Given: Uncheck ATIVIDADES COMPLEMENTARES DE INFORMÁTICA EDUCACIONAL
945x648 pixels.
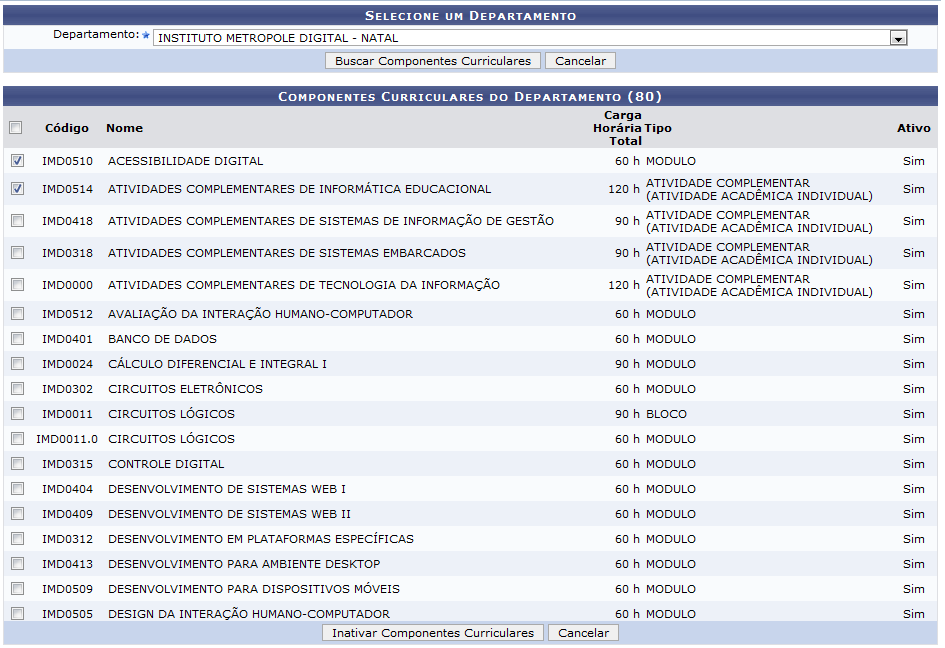Looking at the screenshot, I should click(x=15, y=188).
